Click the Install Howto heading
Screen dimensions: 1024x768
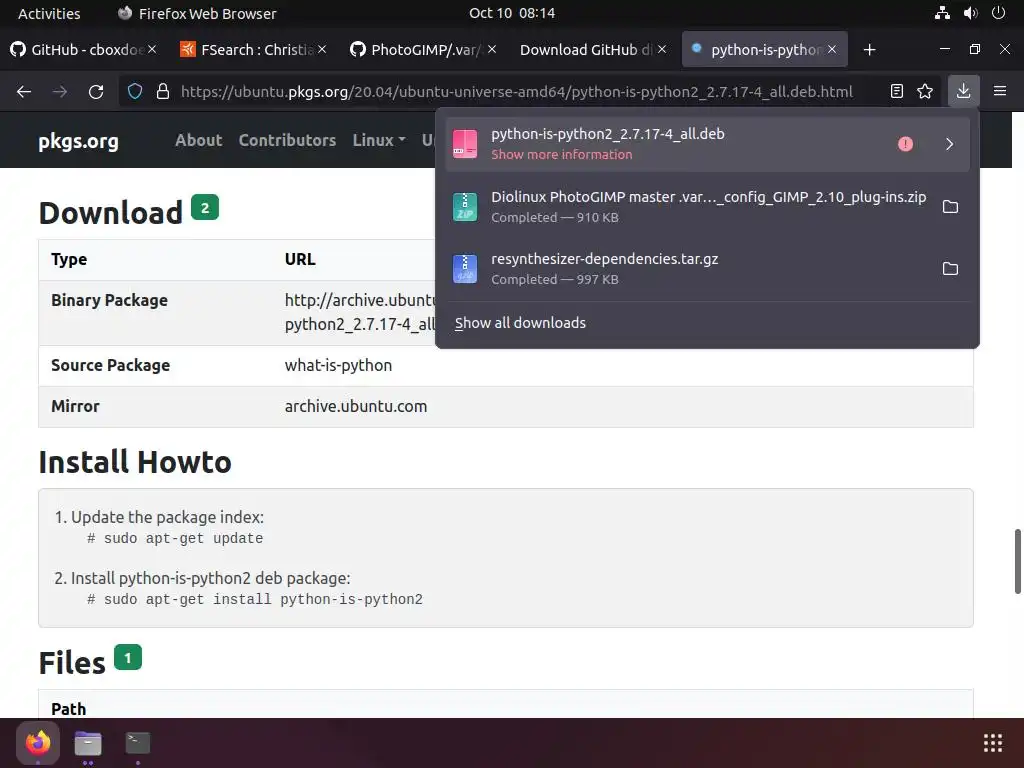pos(135,462)
